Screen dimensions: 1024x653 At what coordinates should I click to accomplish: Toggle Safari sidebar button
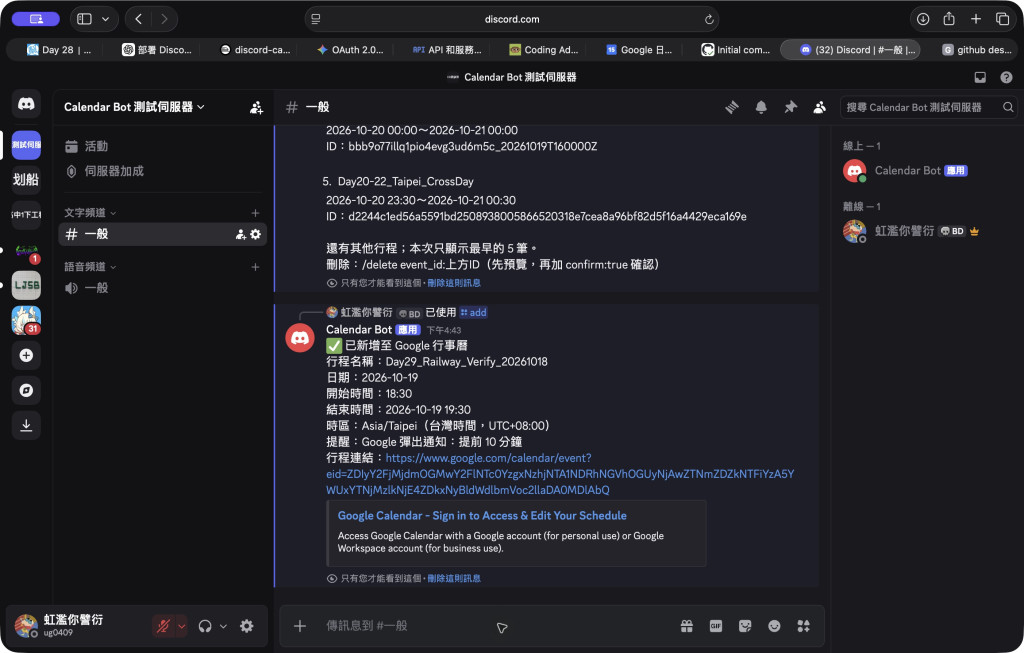click(x=84, y=20)
